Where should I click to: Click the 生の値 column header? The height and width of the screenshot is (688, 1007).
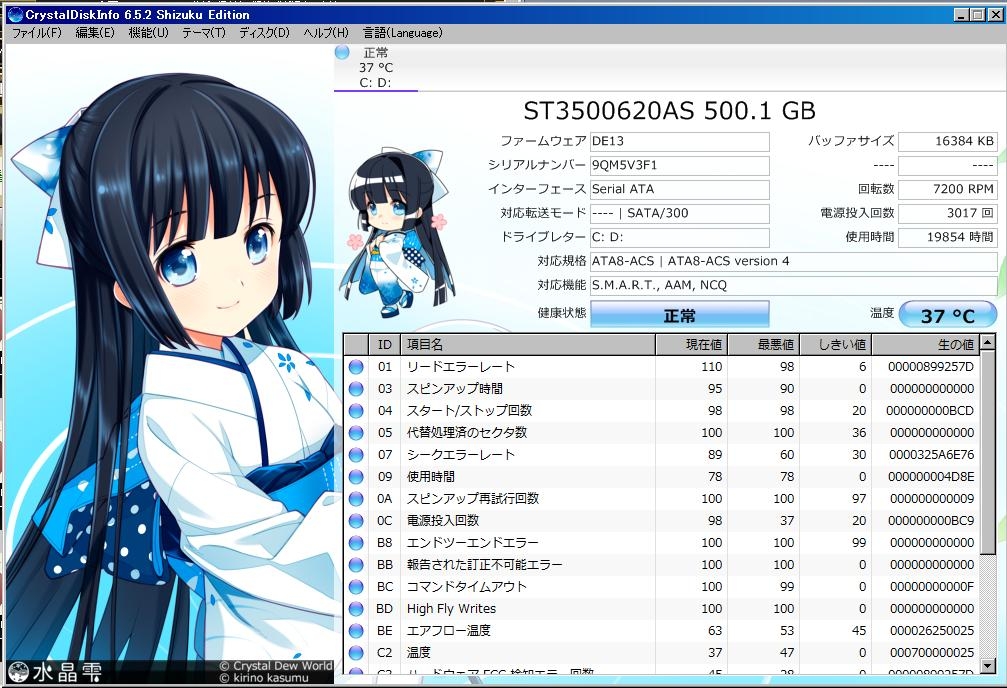(x=925, y=345)
